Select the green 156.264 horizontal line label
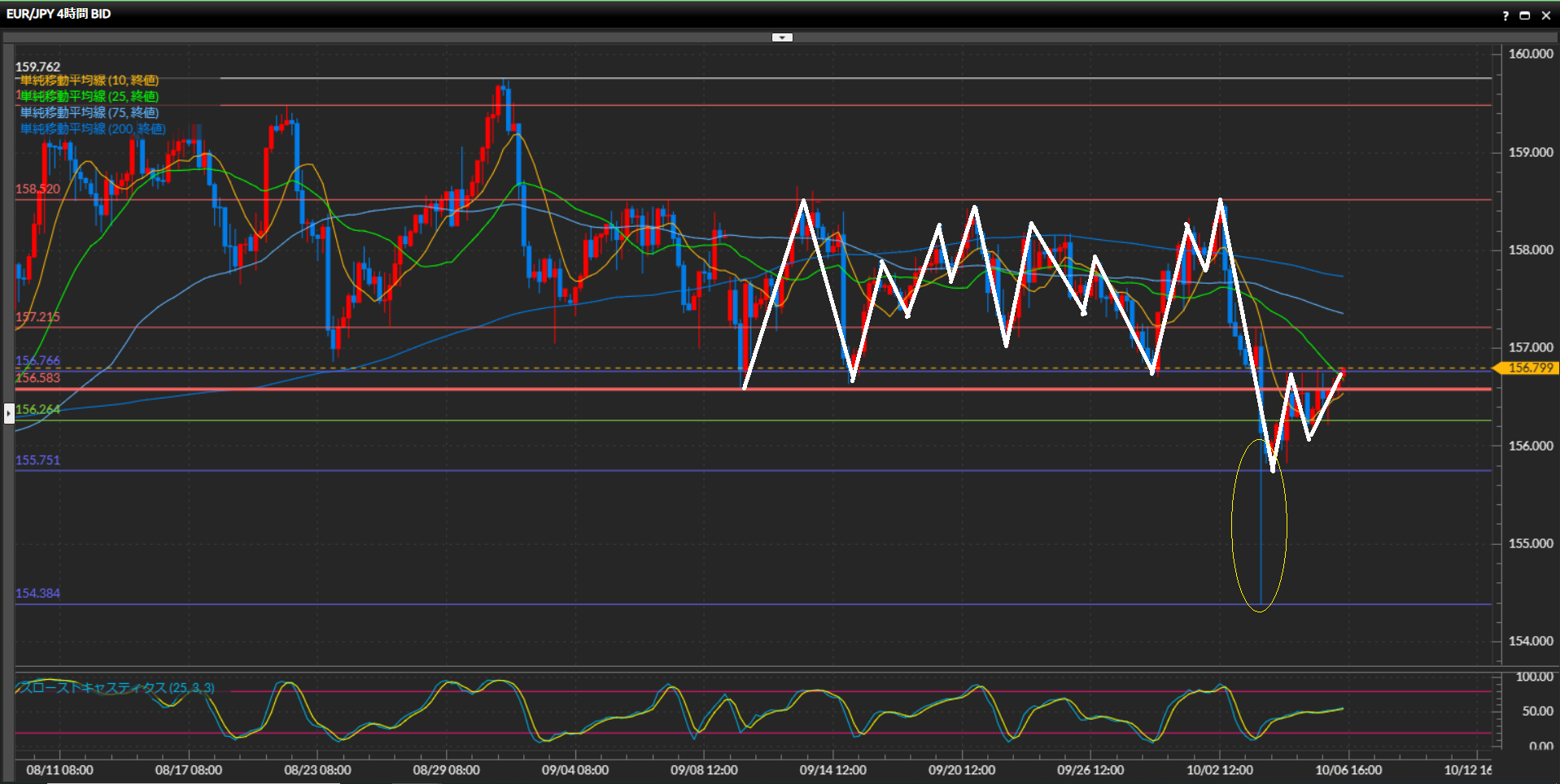 coord(37,410)
